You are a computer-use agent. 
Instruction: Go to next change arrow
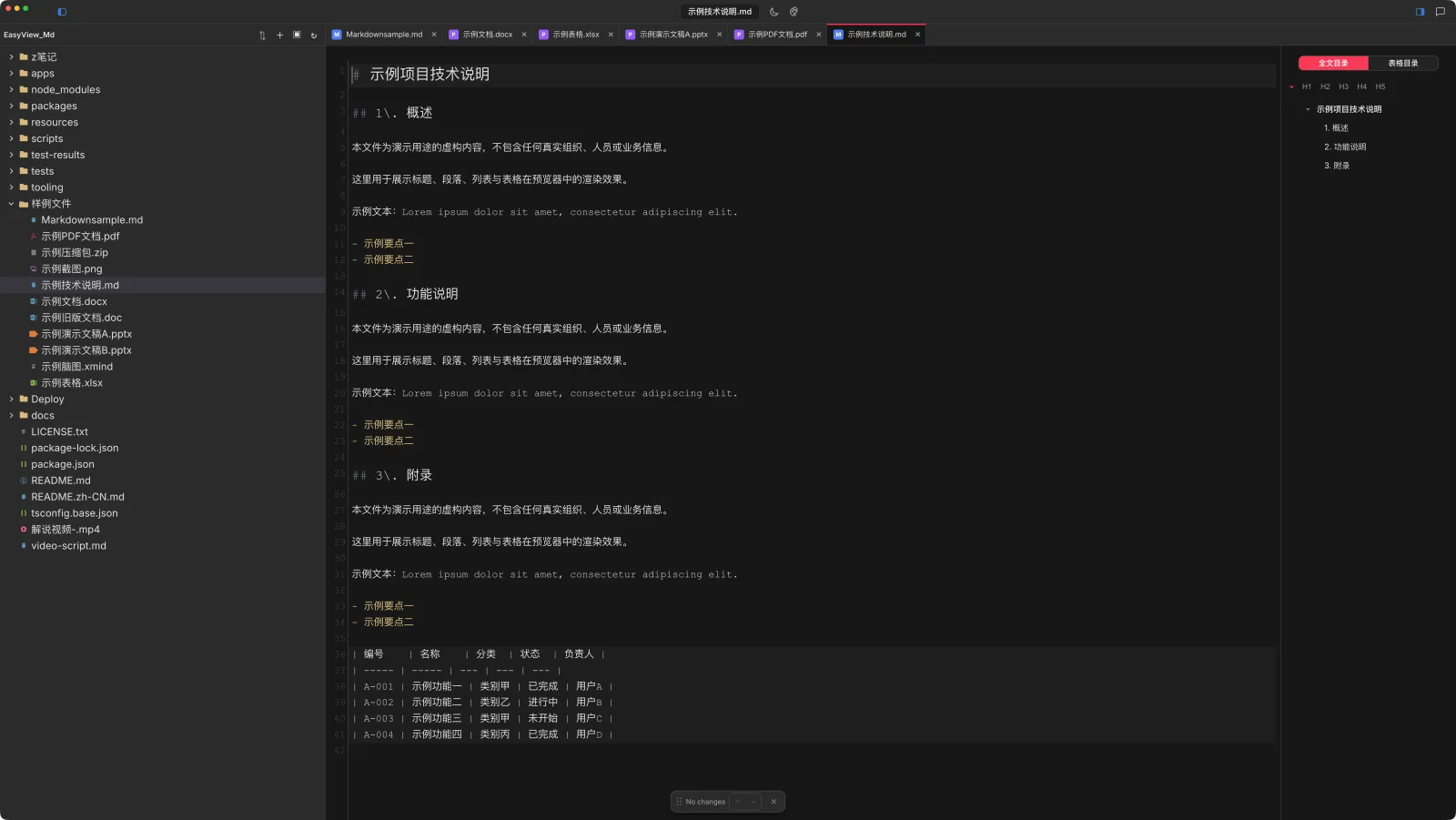pyautogui.click(x=753, y=802)
